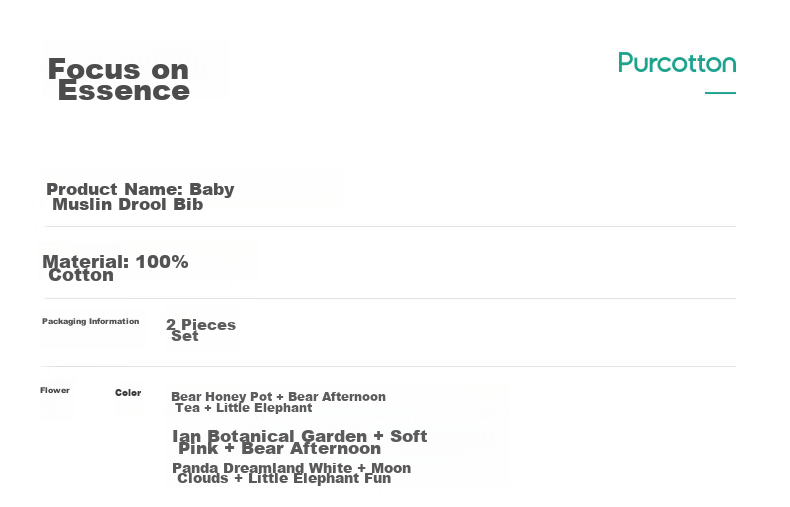Click the Pink + Bear Afternoon line
Image resolution: width=790 pixels, height=507 pixels.
point(280,449)
